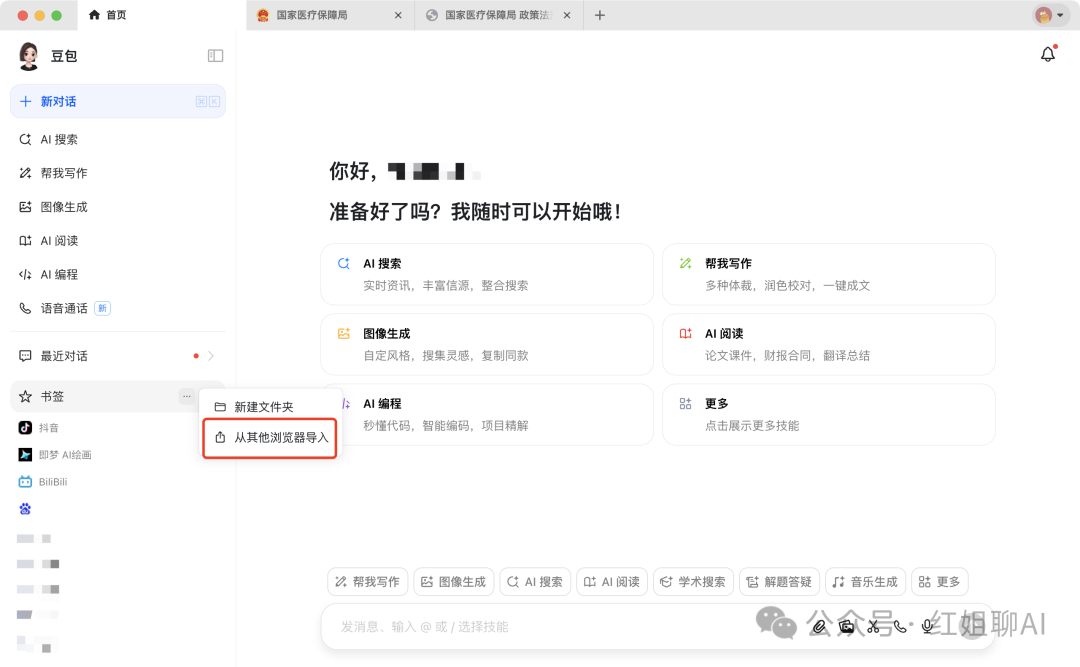The width and height of the screenshot is (1080, 667).
Task: Click the scissors screenshot icon in input
Action: [873, 626]
